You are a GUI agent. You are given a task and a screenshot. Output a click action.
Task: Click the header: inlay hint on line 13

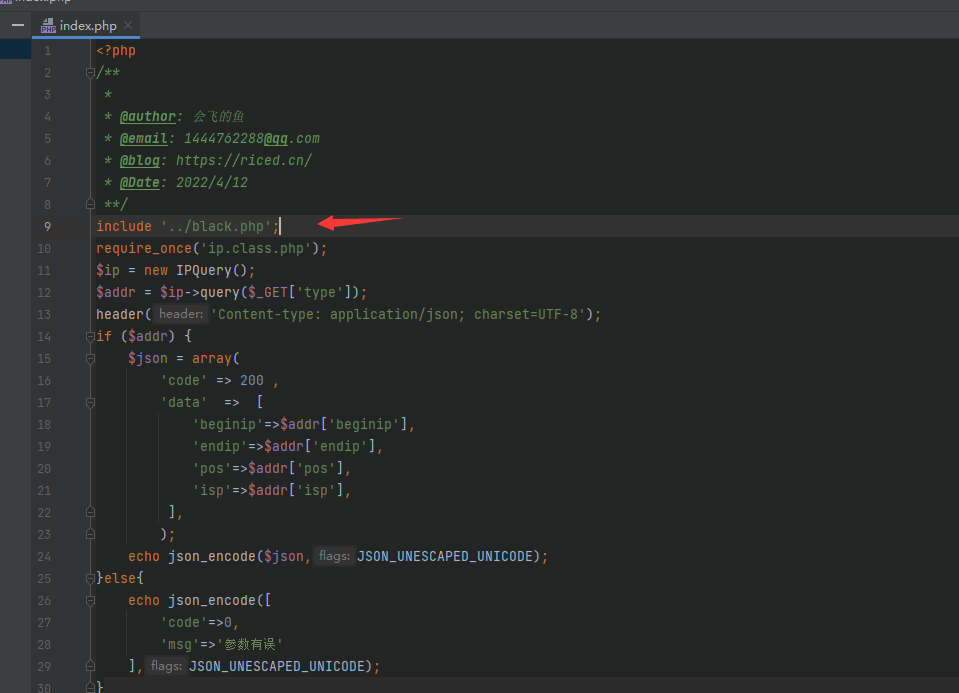click(180, 314)
